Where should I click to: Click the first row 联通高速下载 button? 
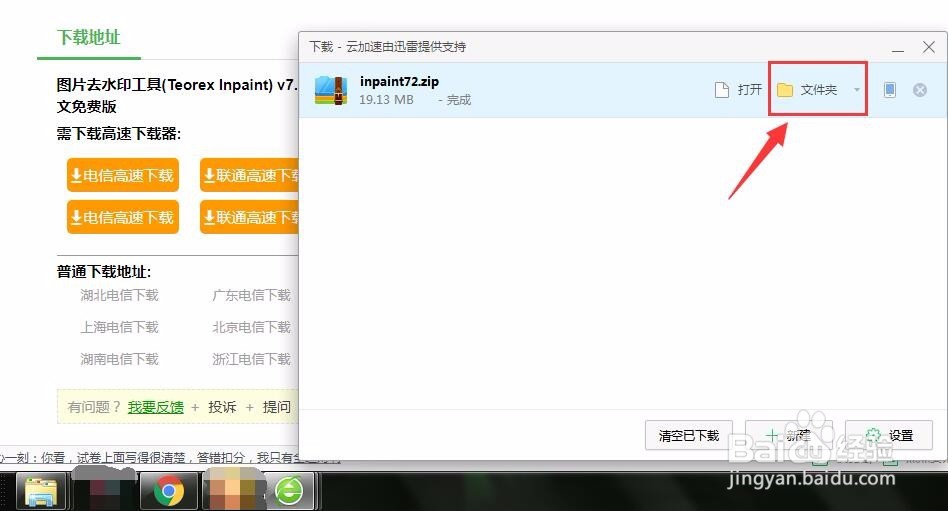[x=250, y=175]
